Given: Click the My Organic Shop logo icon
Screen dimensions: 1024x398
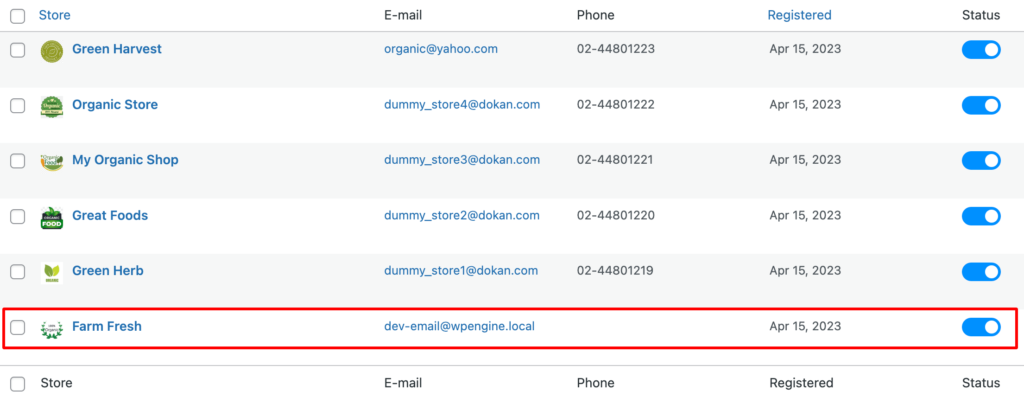Looking at the screenshot, I should 52,161.
